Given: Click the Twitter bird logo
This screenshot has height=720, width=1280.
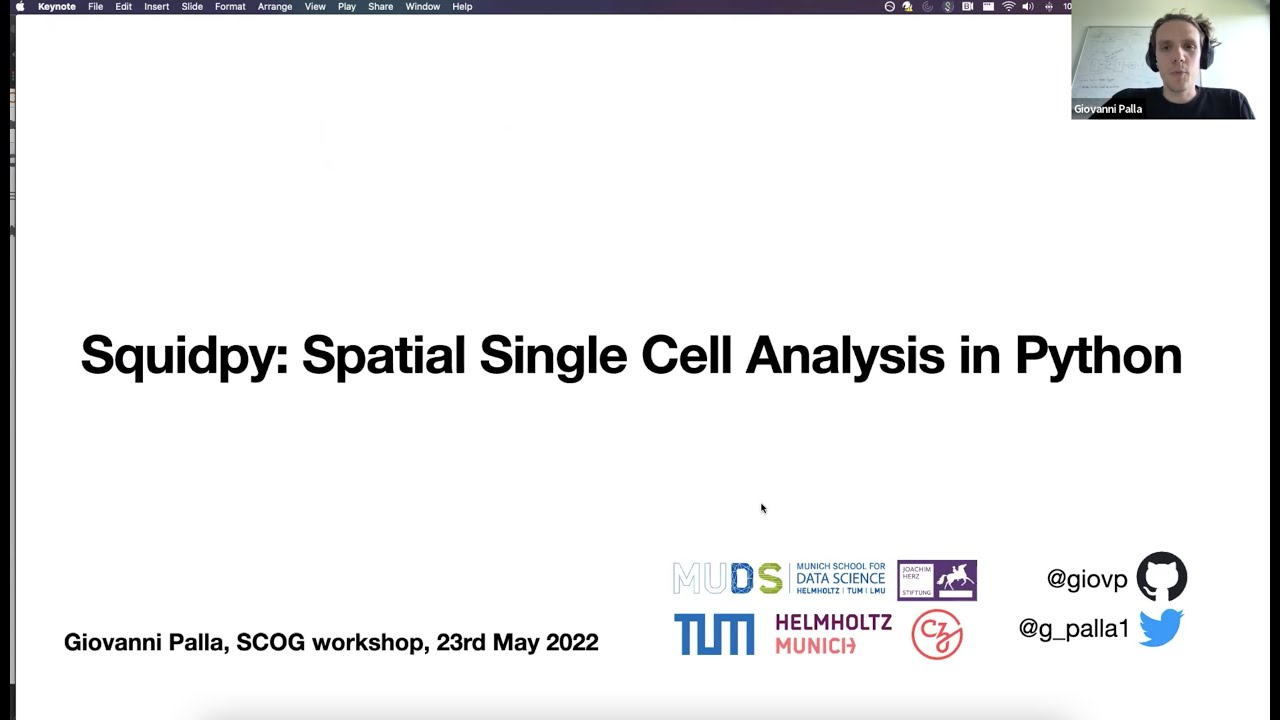Looking at the screenshot, I should [1161, 628].
